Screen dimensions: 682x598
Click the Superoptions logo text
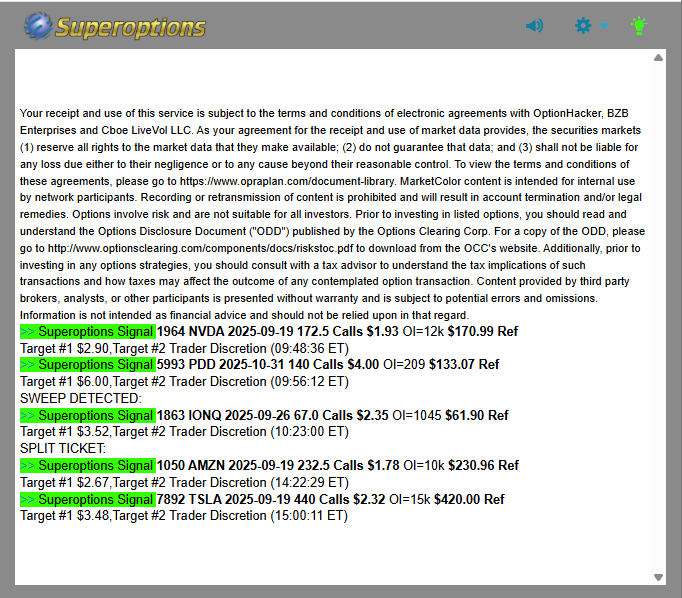point(130,26)
